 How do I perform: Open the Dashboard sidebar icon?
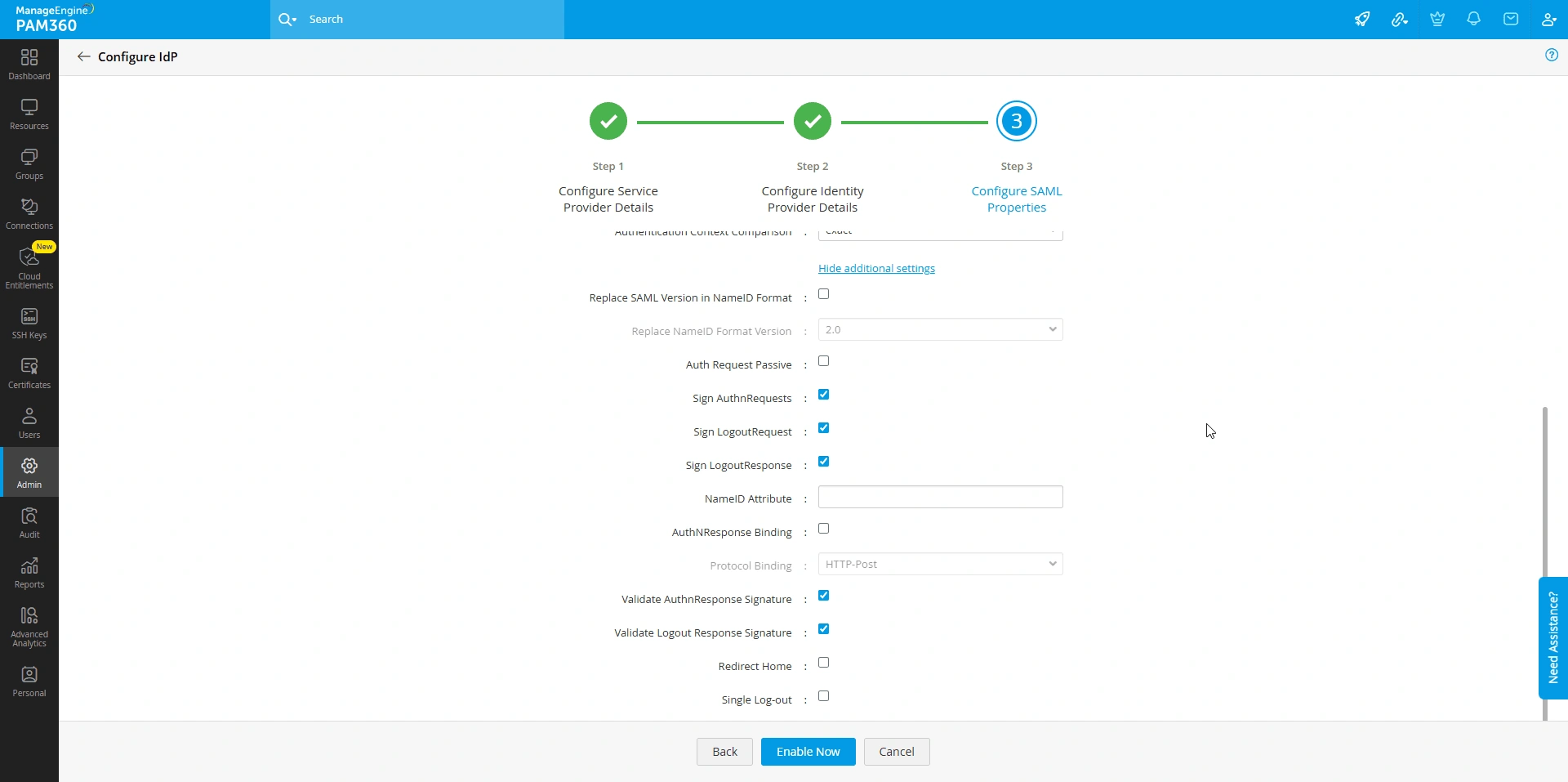tap(29, 64)
